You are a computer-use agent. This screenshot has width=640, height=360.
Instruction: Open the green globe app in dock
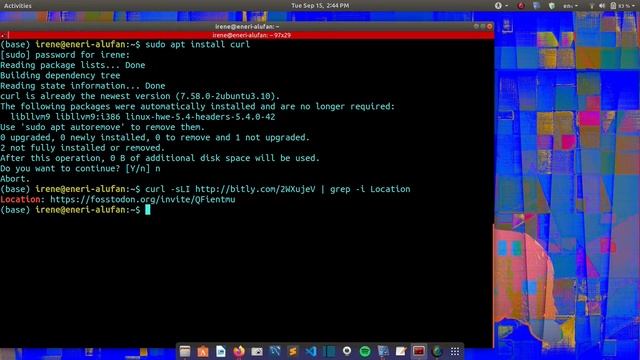coord(437,351)
